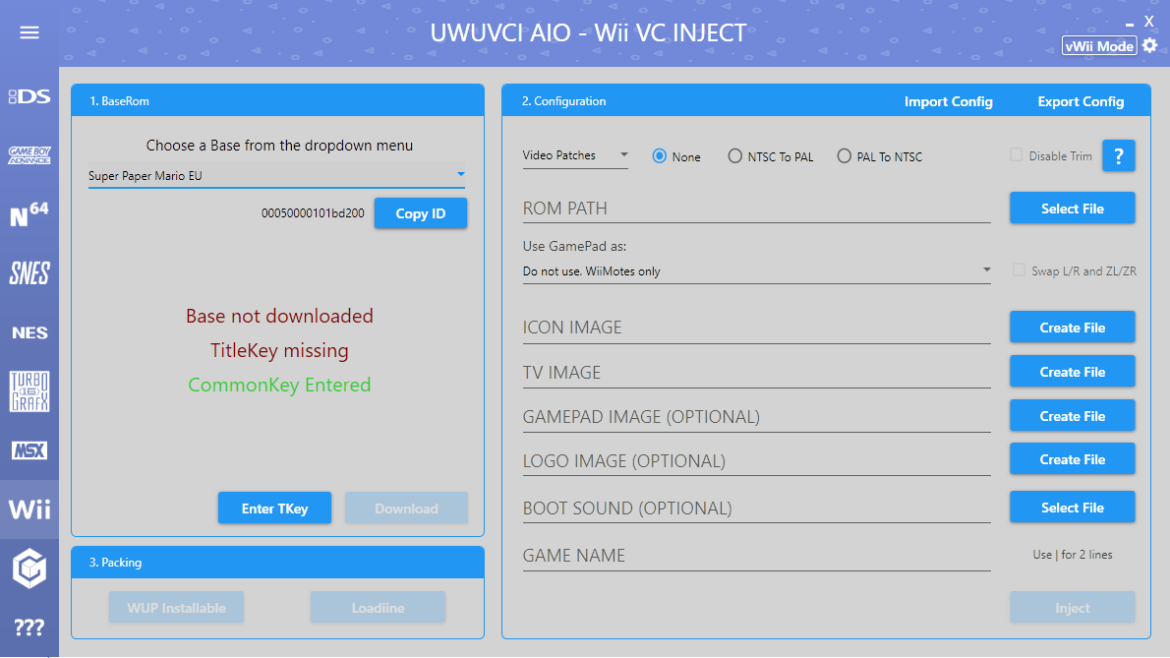Minimize the UWUVCI AIO window
1170x658 pixels.
click(1130, 24)
